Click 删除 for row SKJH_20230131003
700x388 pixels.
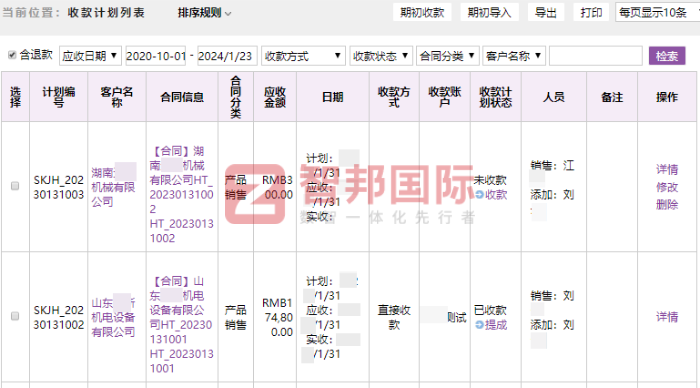(667, 205)
